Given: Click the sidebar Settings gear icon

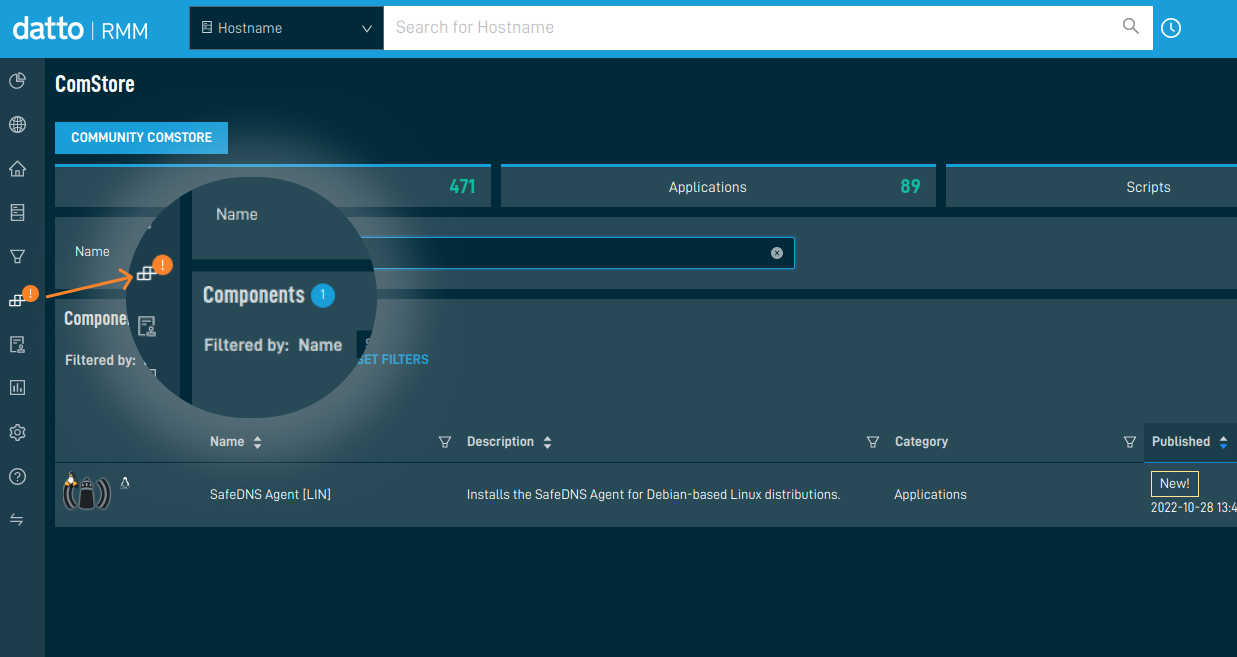Looking at the screenshot, I should (17, 432).
